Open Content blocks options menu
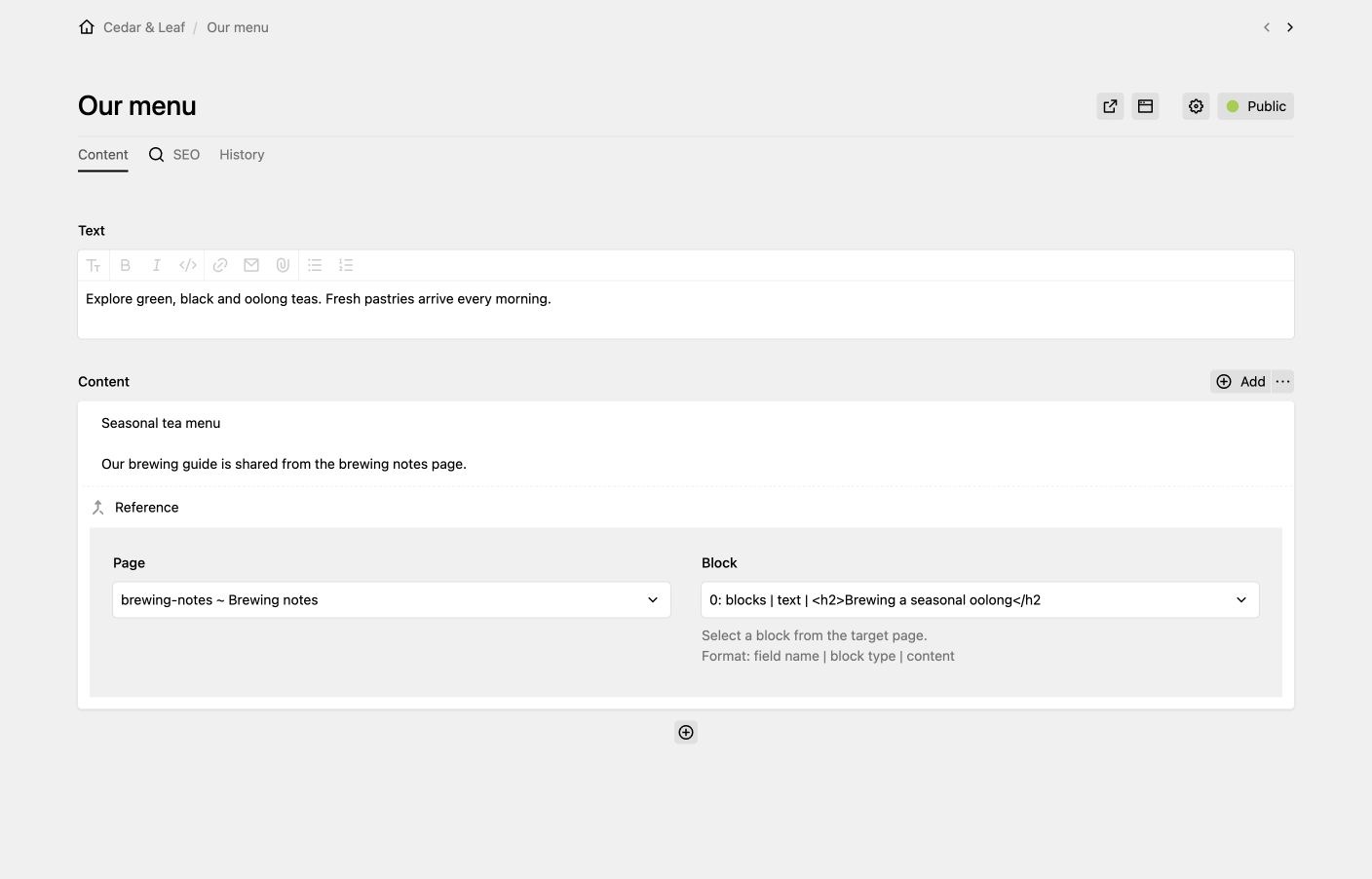This screenshot has height=879, width=1372. [x=1282, y=382]
